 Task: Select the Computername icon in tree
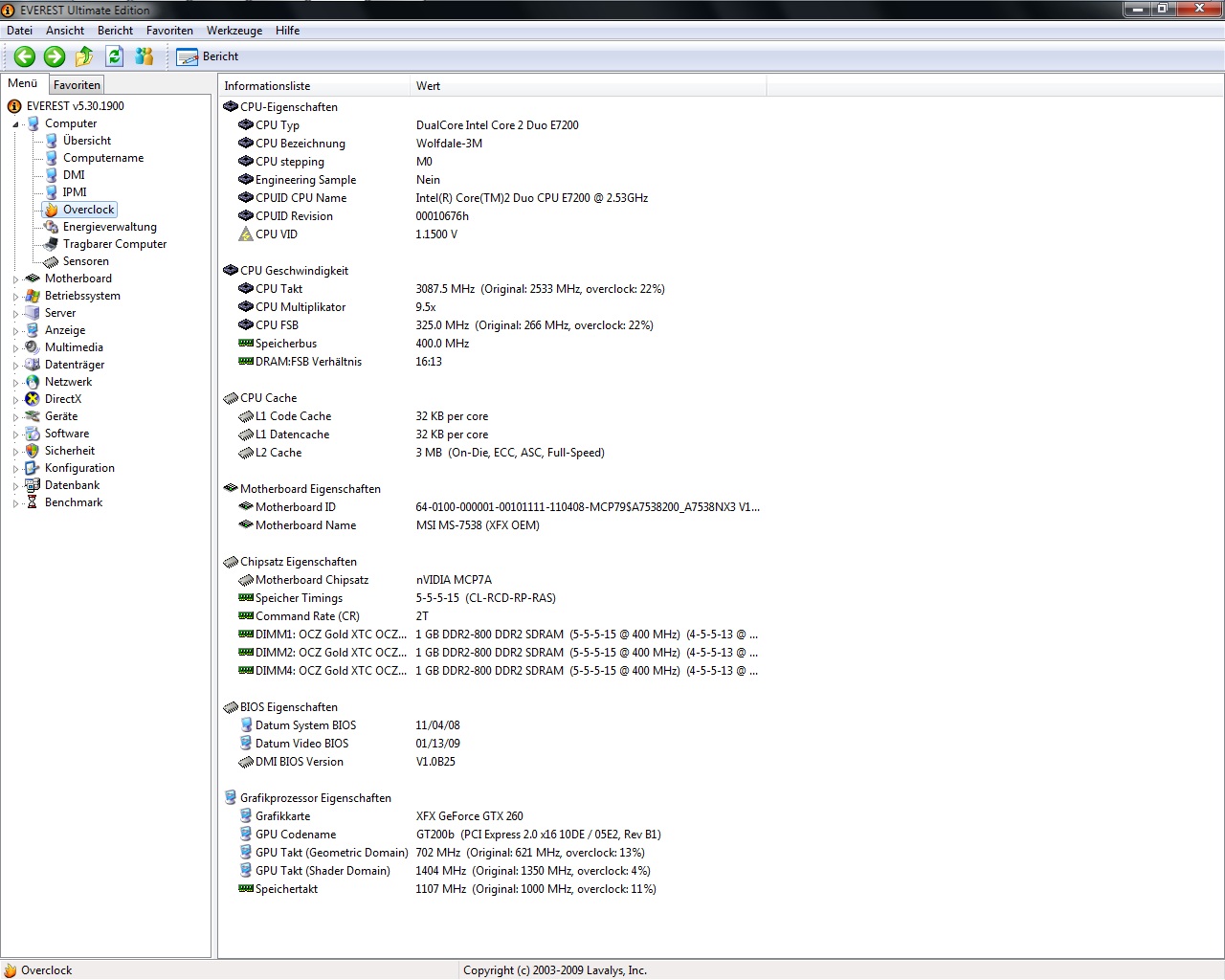point(52,158)
